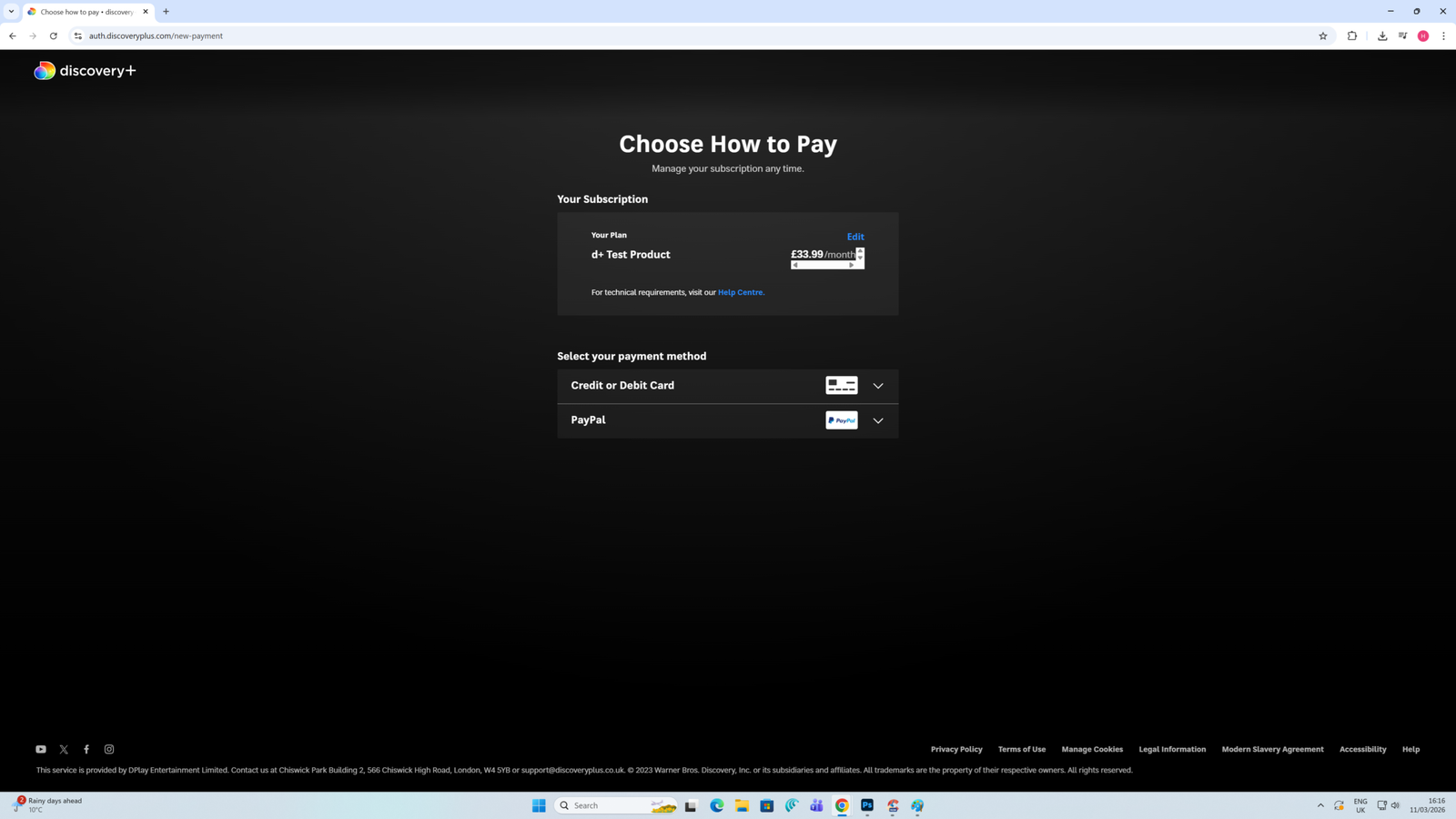Screen dimensions: 1456x819
Task: Open the YouTube social icon in footer
Action: (x=41, y=749)
